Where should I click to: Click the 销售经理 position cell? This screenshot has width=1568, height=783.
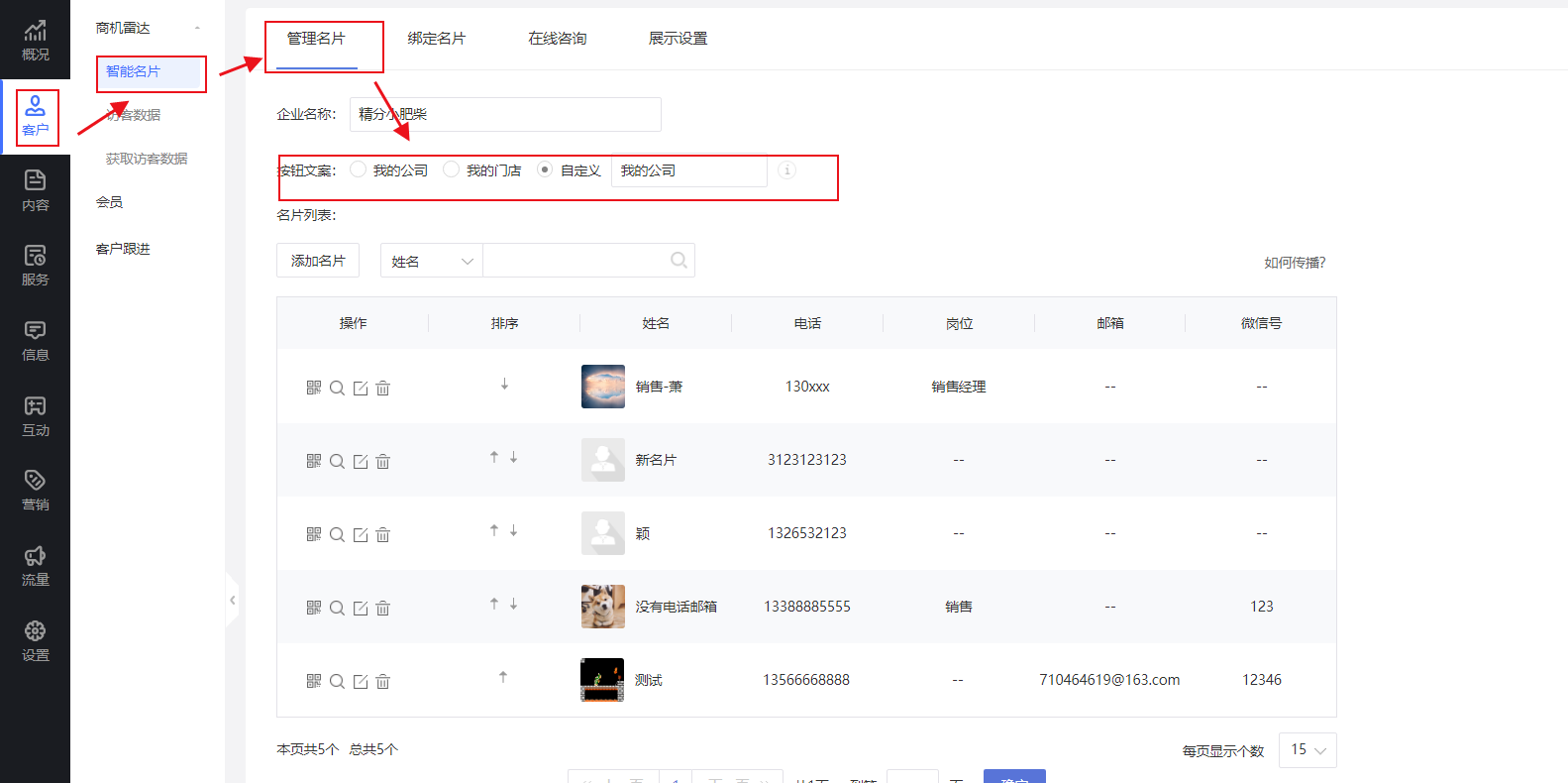point(959,387)
